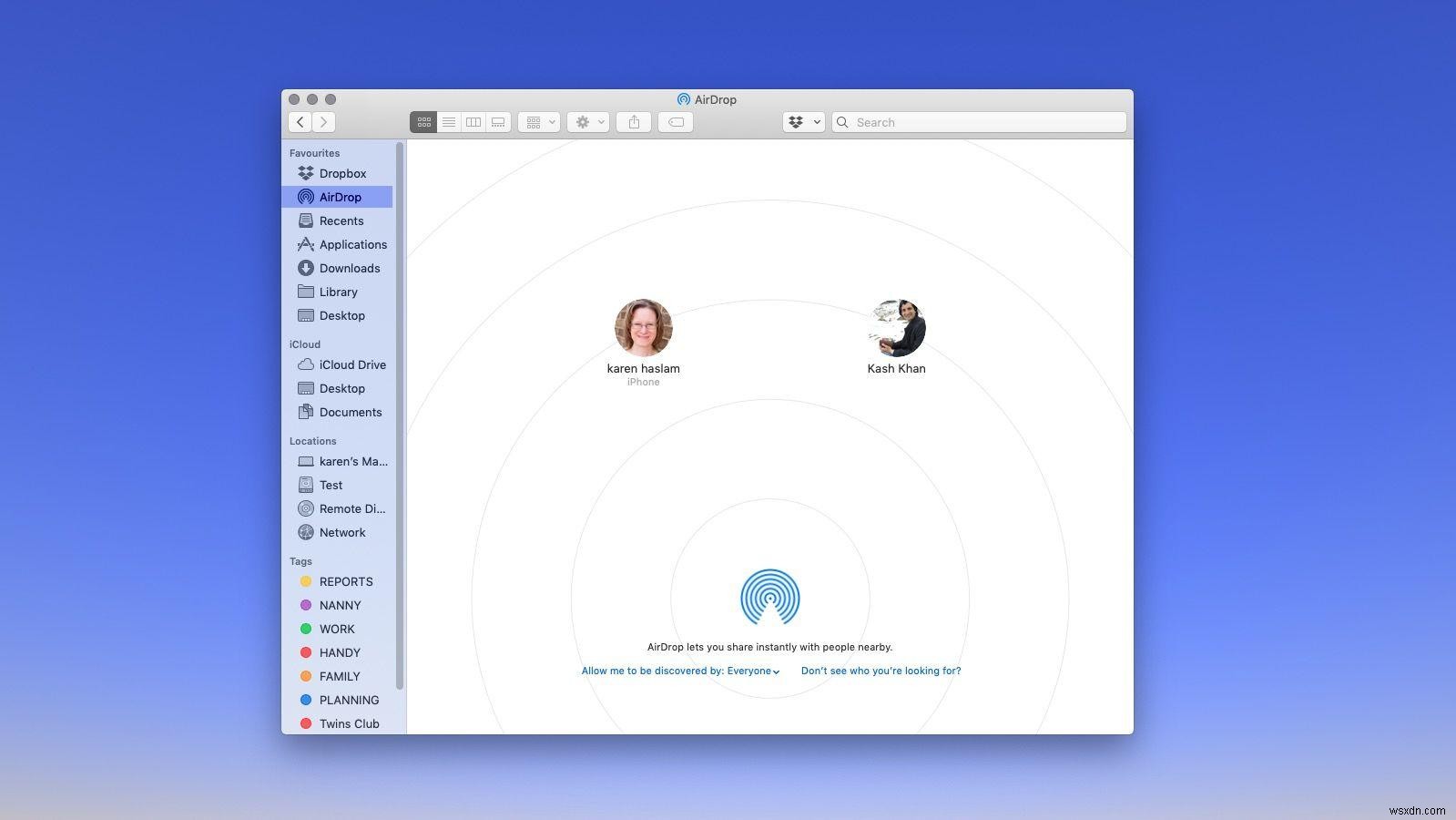Open Applications folder in sidebar
The image size is (1456, 820).
tap(352, 244)
